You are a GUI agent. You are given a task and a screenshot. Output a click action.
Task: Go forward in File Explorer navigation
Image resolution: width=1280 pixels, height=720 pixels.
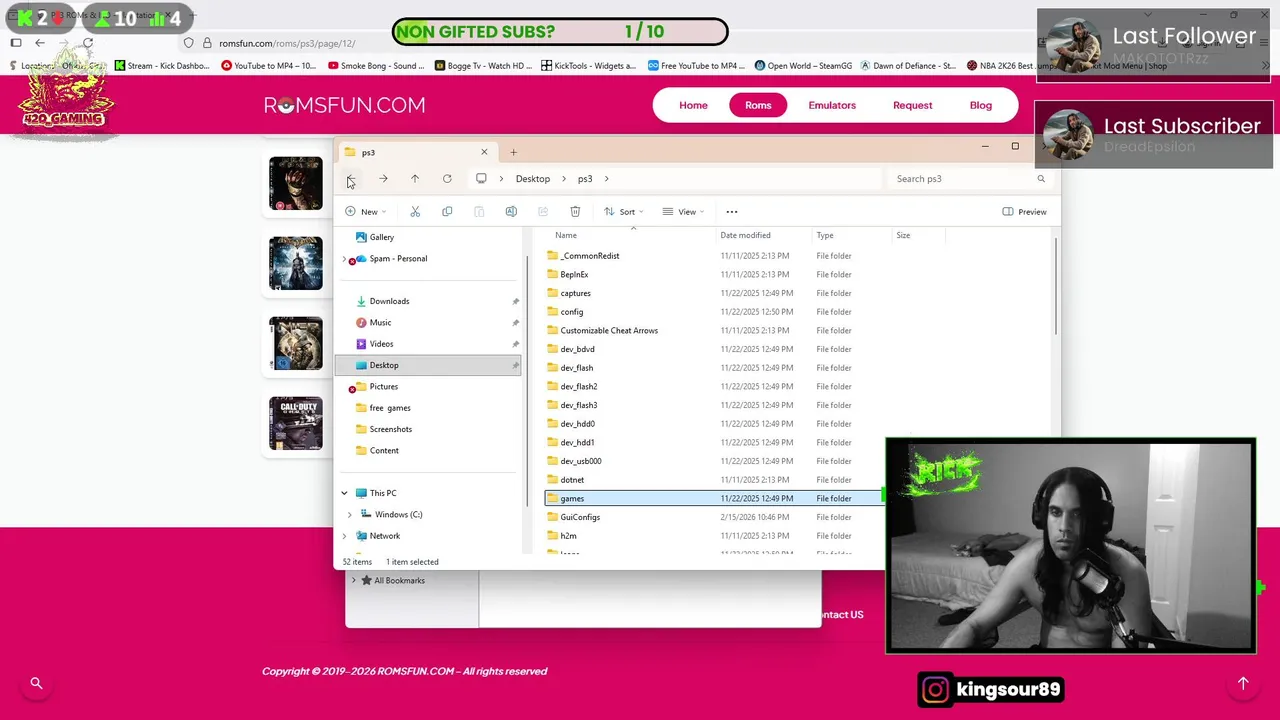(383, 179)
